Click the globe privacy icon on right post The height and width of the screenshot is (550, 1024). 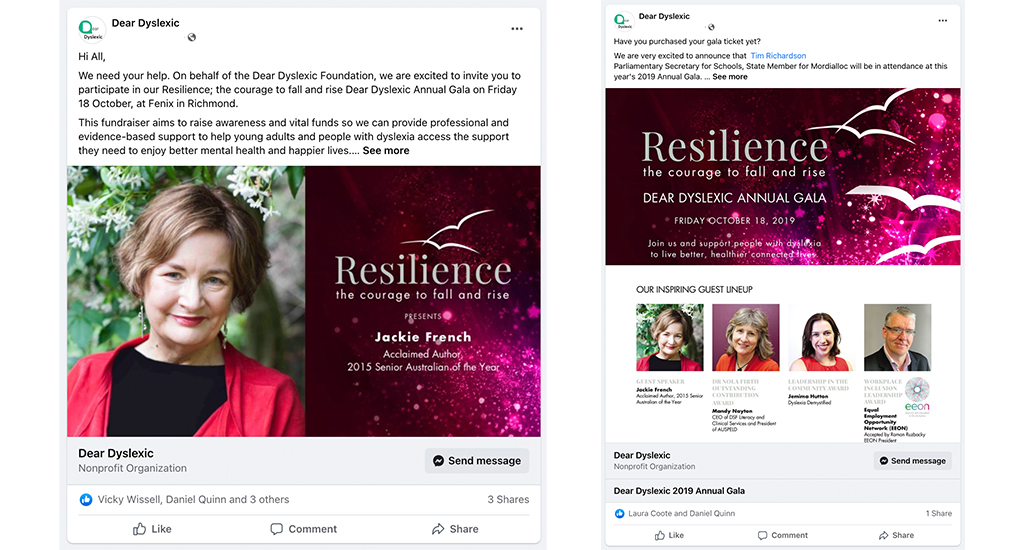(711, 27)
